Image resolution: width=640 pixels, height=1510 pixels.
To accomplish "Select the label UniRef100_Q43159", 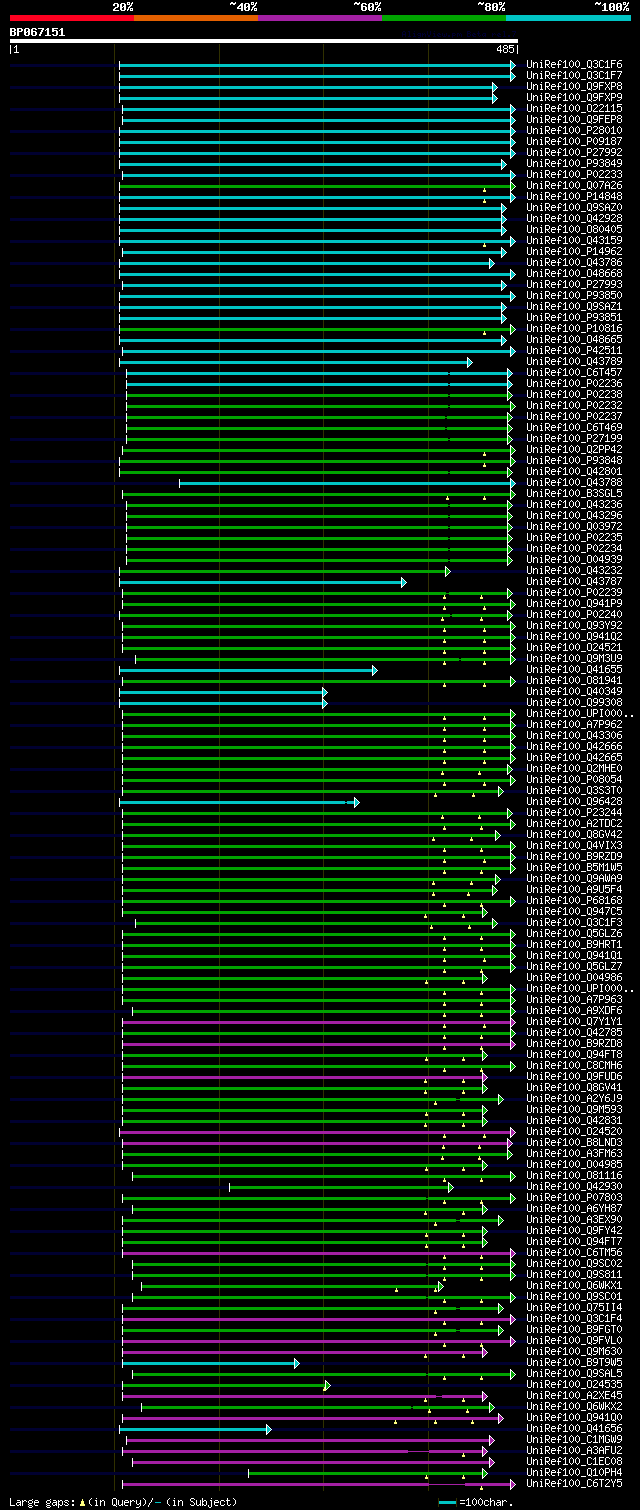I will pyautogui.click(x=575, y=241).
